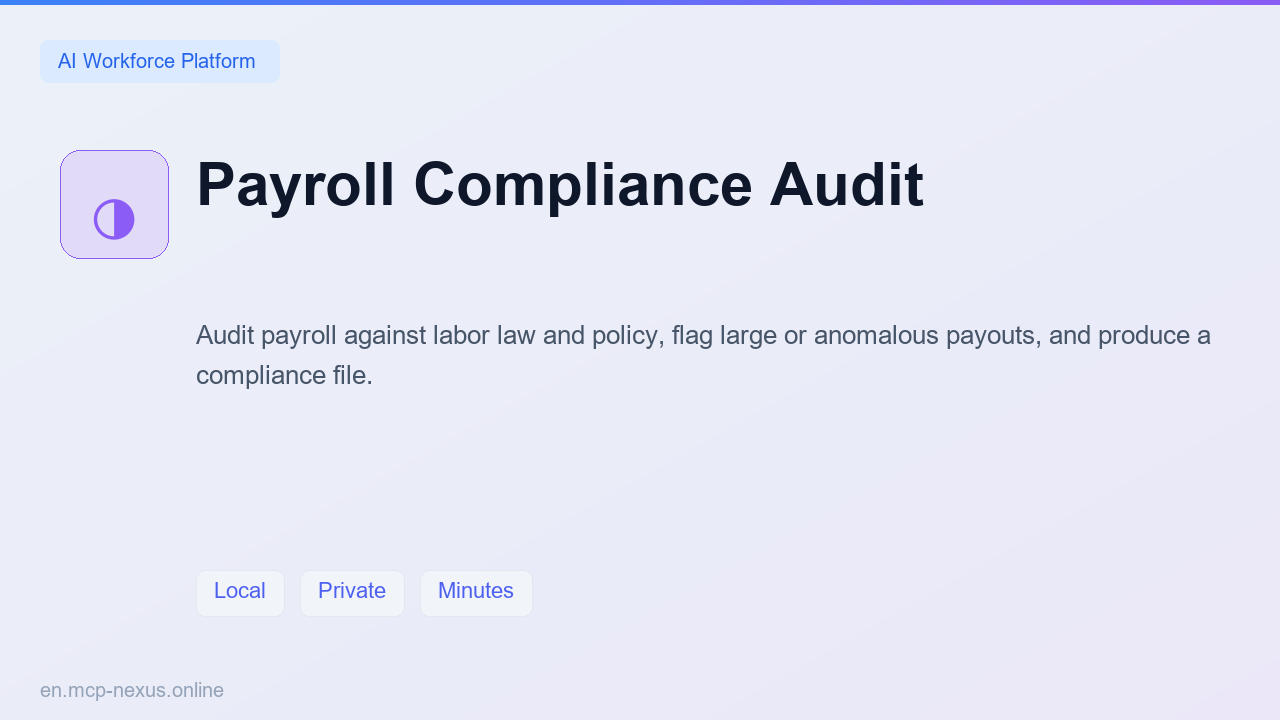Click the word 'Platform' in the top badge
1280x720 pixels.
[x=218, y=61]
